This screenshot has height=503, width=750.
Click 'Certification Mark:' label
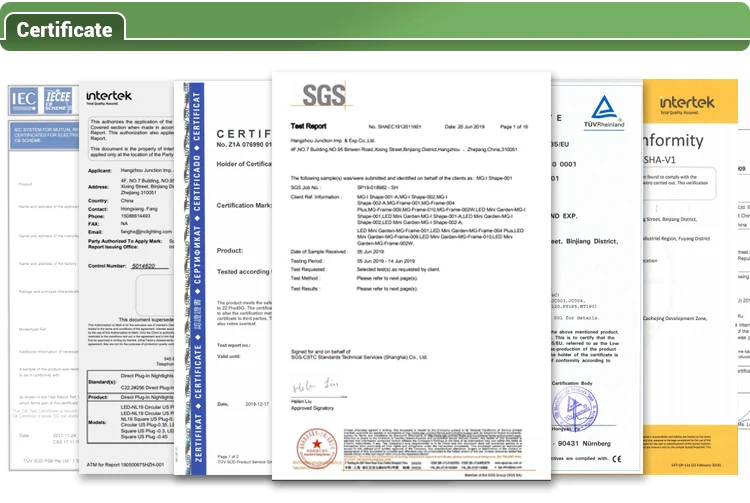point(244,205)
